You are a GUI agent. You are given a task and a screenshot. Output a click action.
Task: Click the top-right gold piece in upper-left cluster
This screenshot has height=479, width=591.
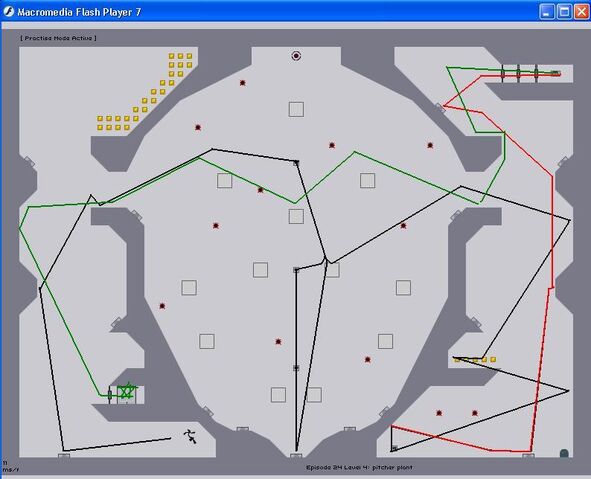coord(189,56)
